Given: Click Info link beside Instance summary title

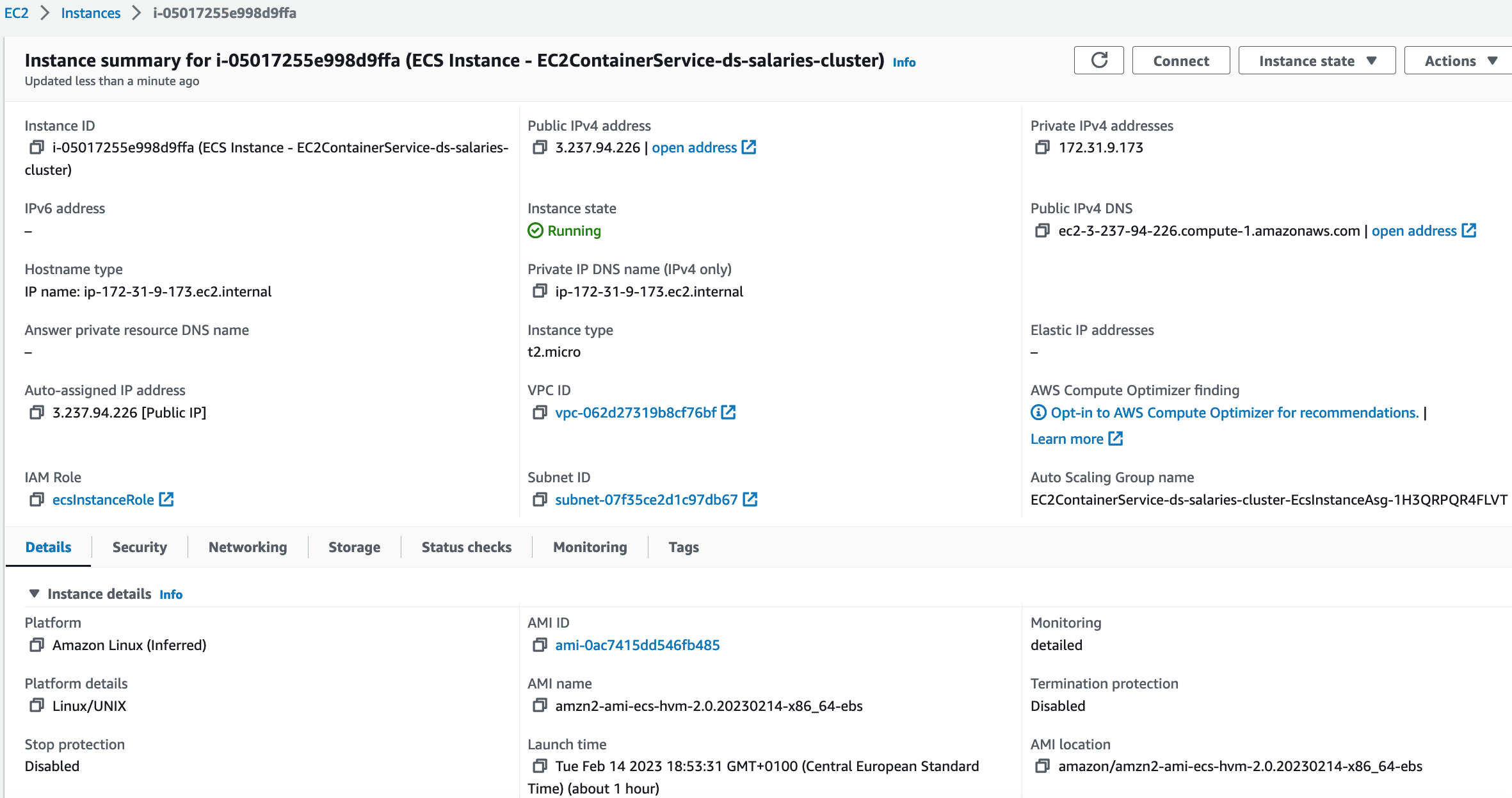Looking at the screenshot, I should (x=904, y=62).
